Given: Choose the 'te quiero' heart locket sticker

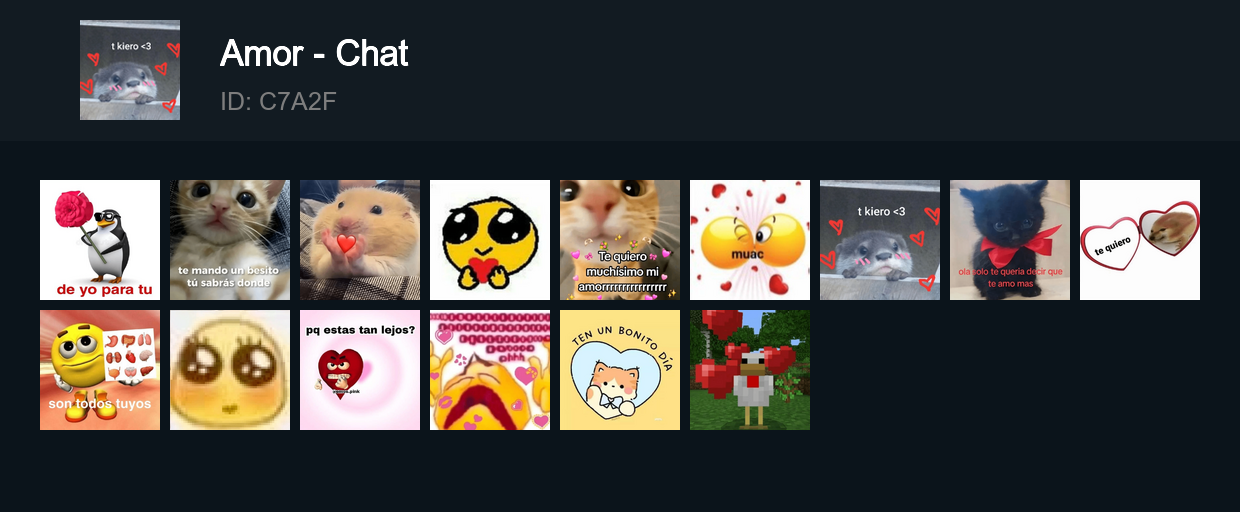Looking at the screenshot, I should (1140, 240).
